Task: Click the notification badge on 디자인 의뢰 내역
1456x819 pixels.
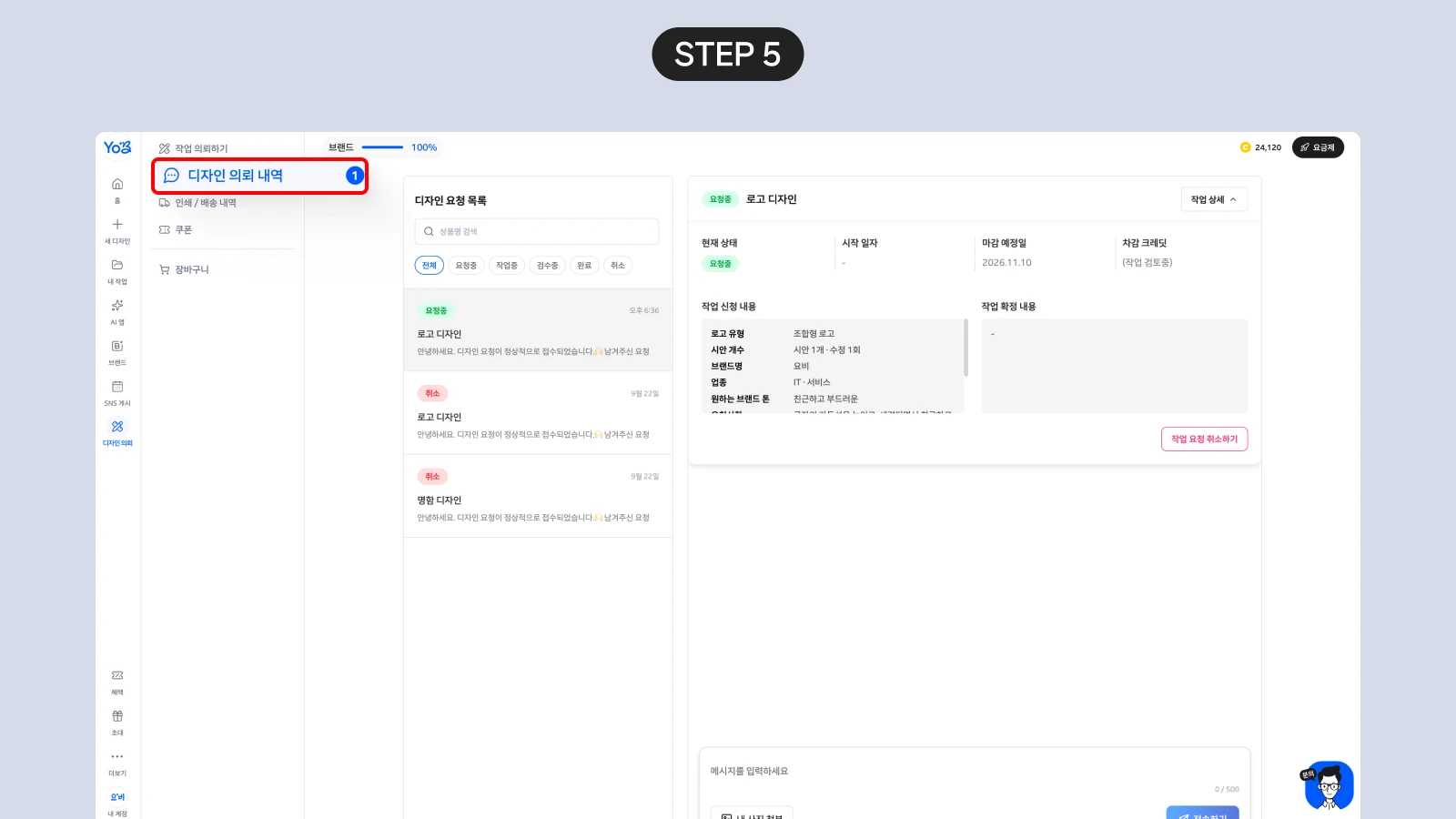Action: coord(355,176)
